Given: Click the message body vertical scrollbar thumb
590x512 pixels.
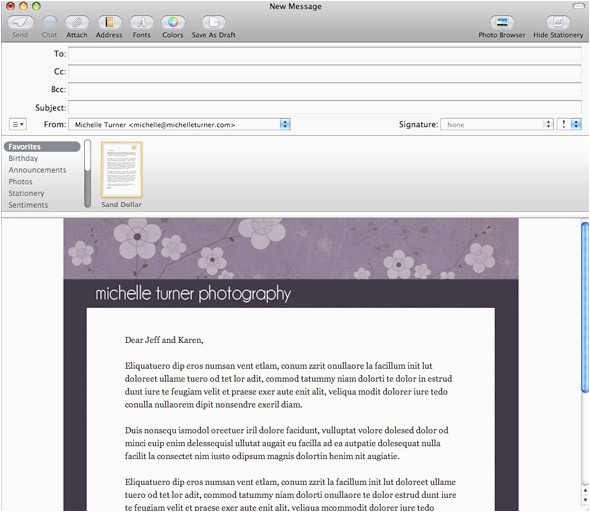Looking at the screenshot, I should 585,307.
